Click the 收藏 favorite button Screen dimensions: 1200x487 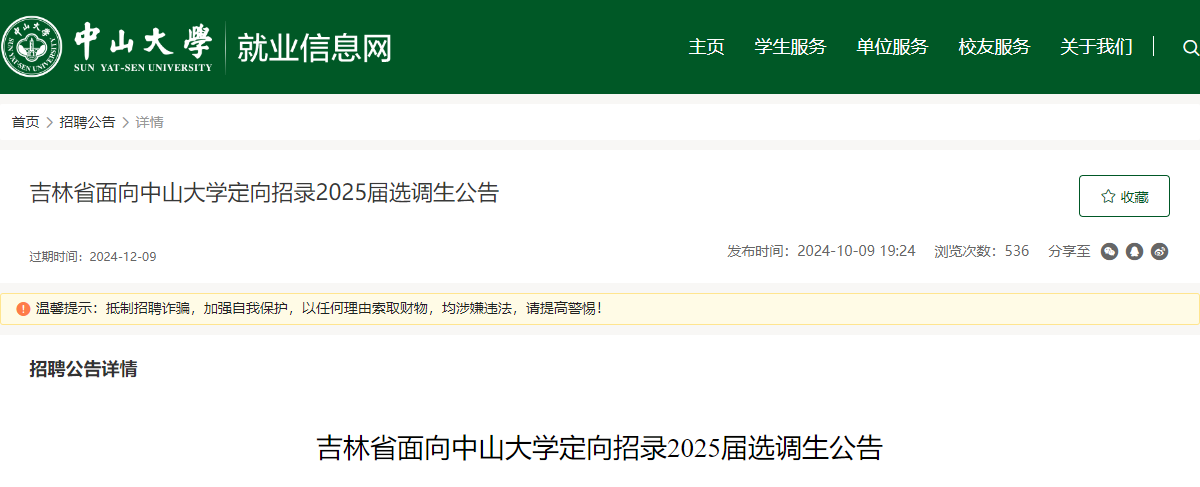1124,196
